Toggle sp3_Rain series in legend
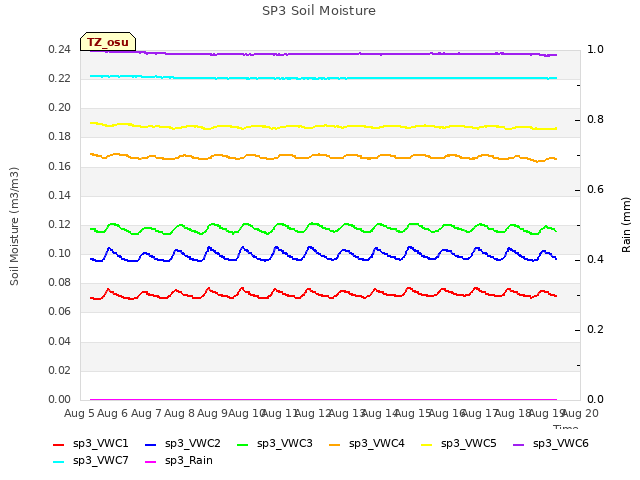Viewport: 640px width, 480px height. tap(179, 461)
